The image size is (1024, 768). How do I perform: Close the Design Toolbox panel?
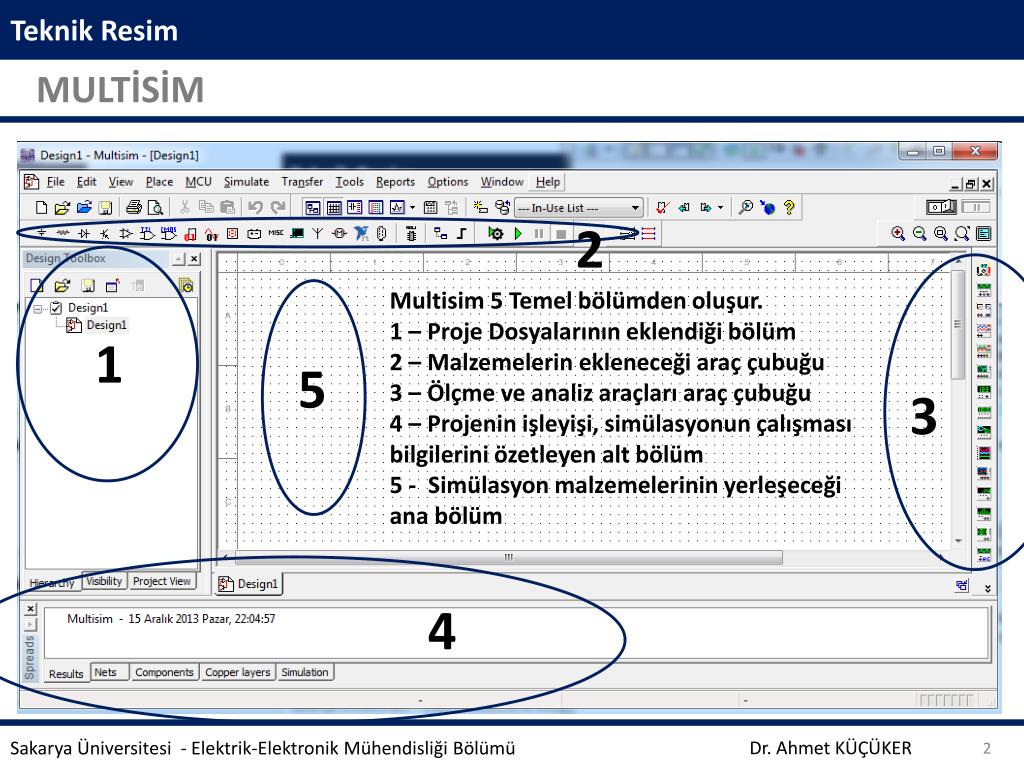tap(194, 259)
